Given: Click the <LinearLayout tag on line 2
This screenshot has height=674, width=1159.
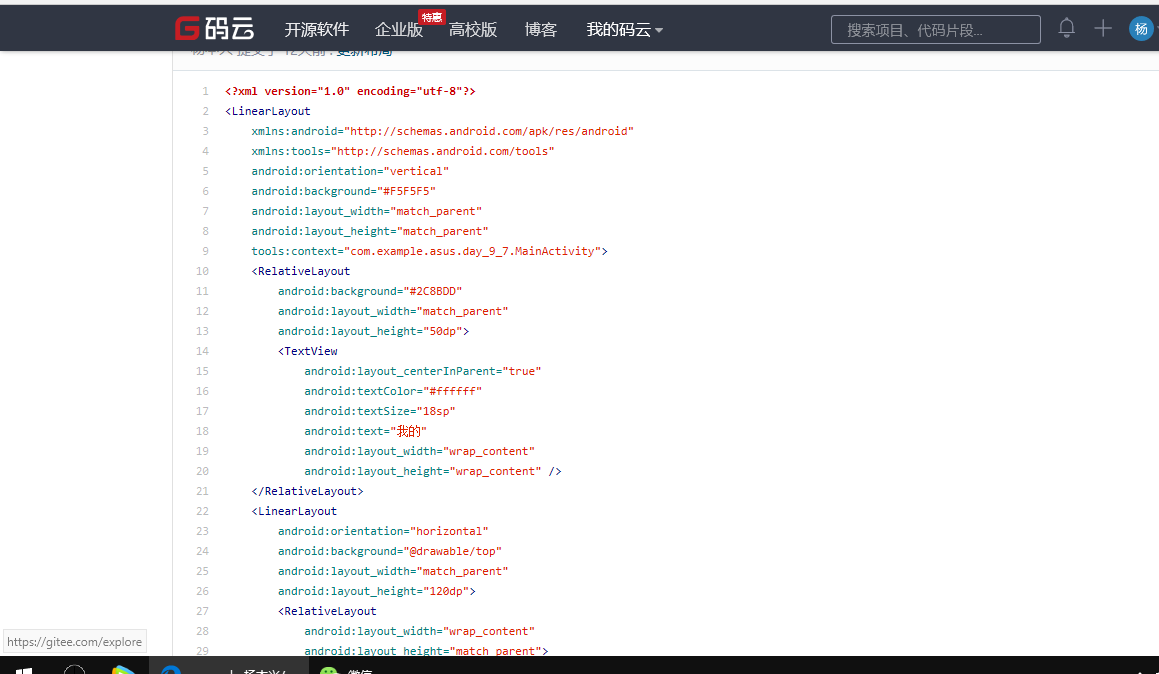Looking at the screenshot, I should pyautogui.click(x=268, y=111).
